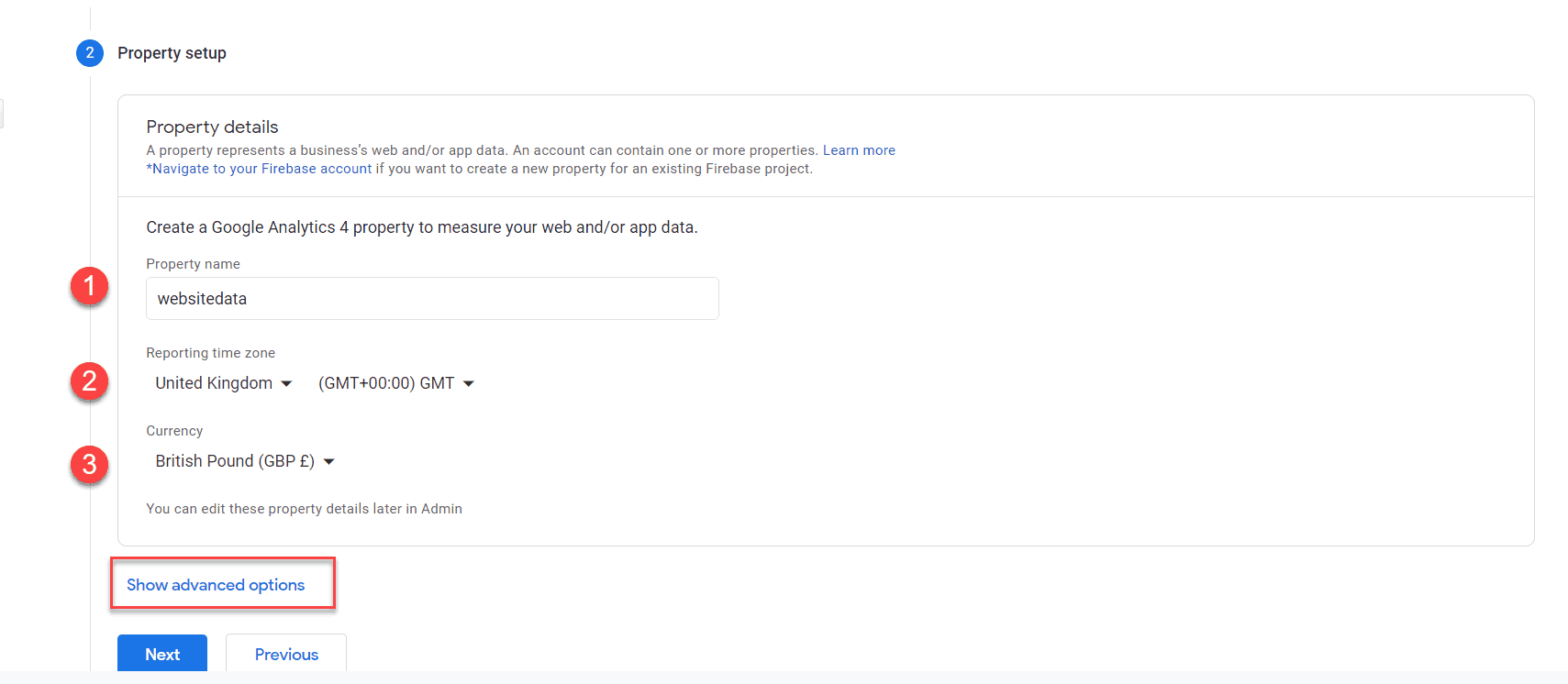Click the red number 3 annotation marker
1568x684 pixels.
tap(89, 465)
